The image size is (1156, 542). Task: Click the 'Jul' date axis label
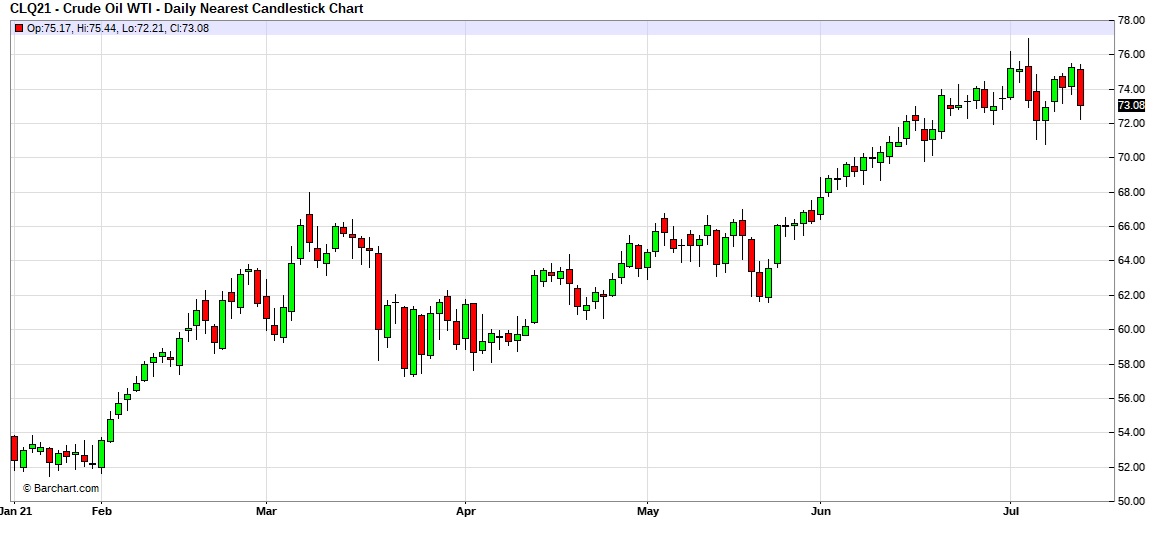click(x=1009, y=510)
